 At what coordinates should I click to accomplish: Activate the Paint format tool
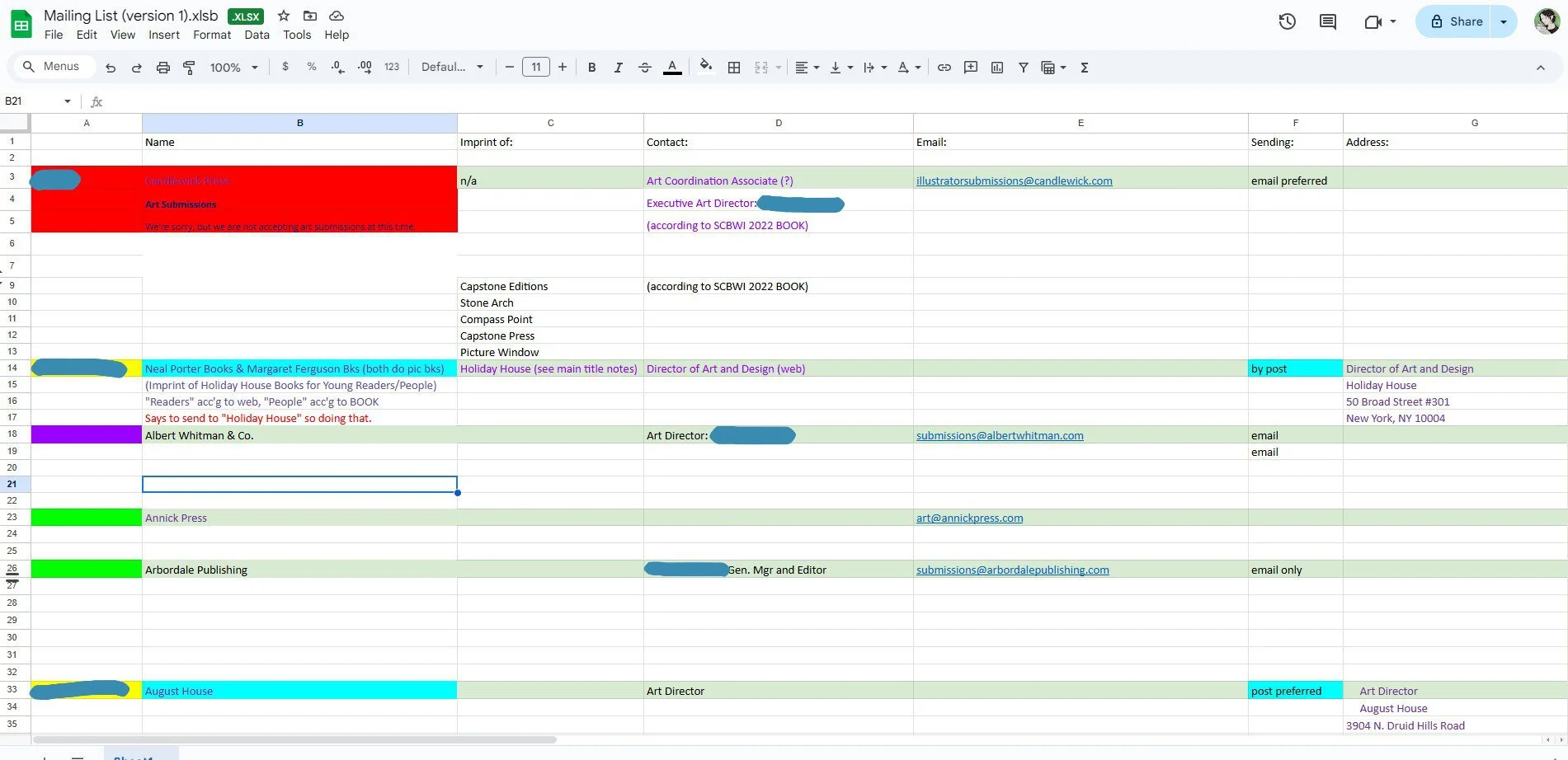pyautogui.click(x=189, y=68)
